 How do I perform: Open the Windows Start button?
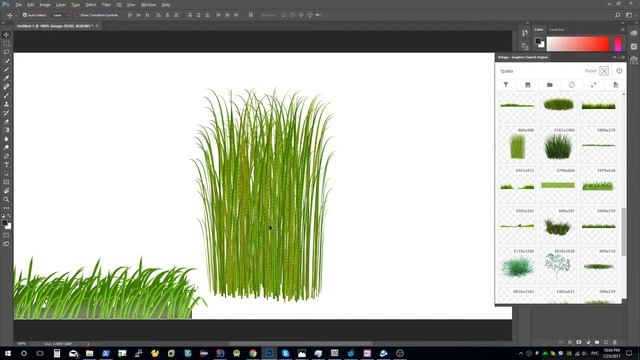[8, 353]
